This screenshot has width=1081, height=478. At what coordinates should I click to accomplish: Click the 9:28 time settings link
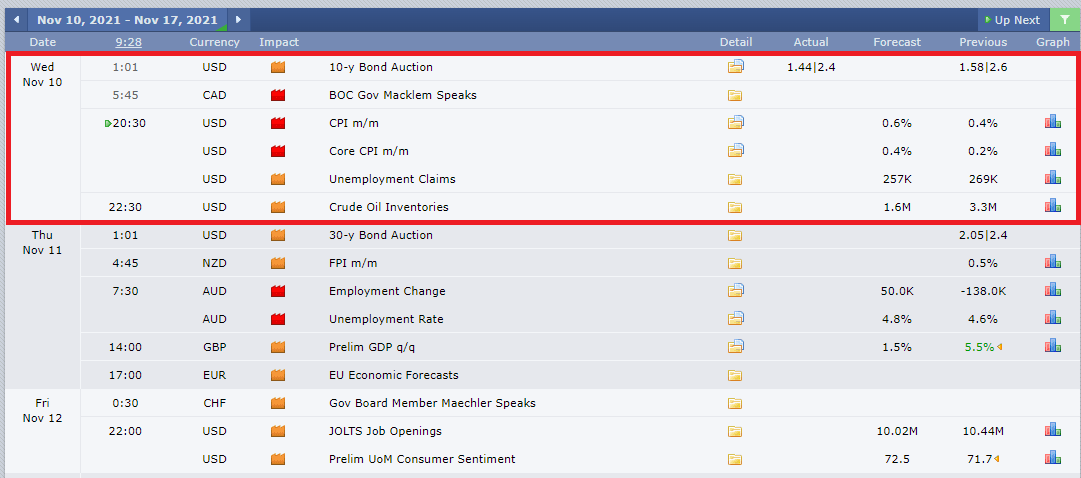pyautogui.click(x=129, y=42)
